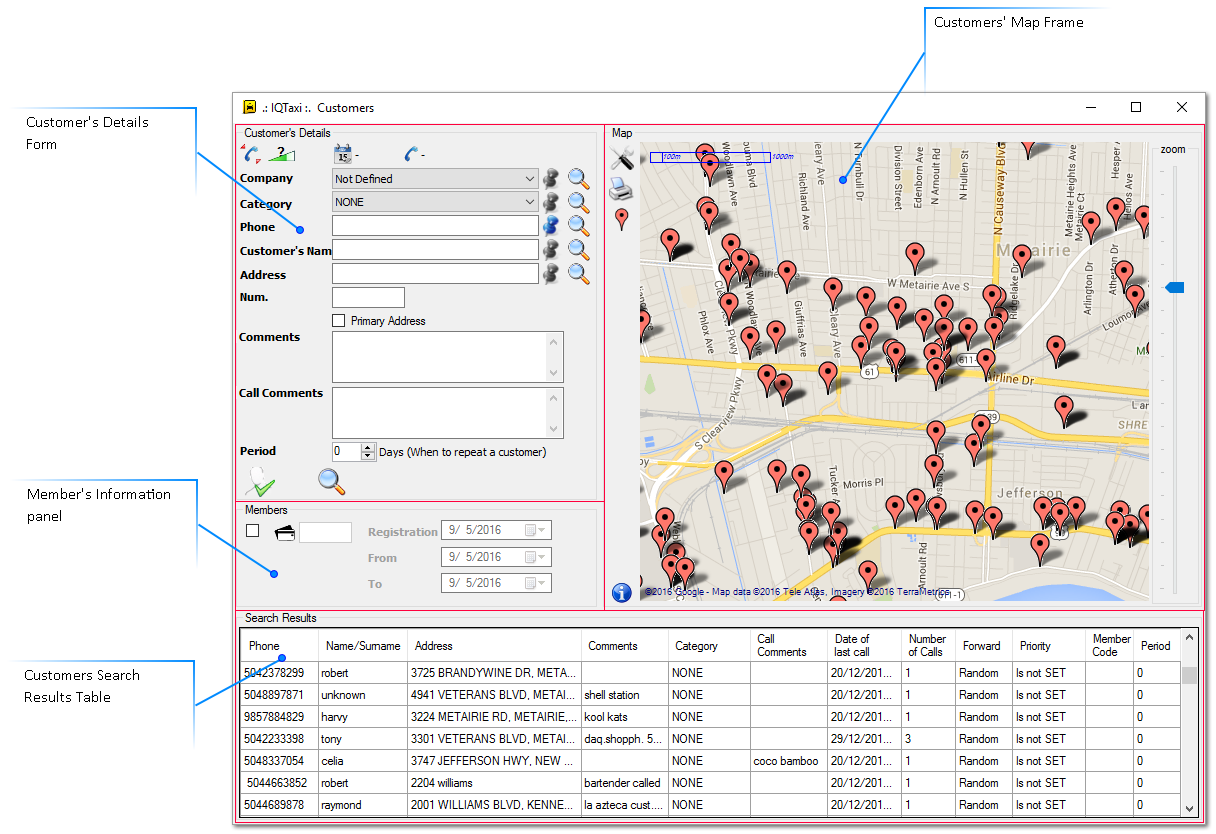Search by Address using its magnifier icon
Viewport: 1216px width, 834px height.
[x=579, y=274]
